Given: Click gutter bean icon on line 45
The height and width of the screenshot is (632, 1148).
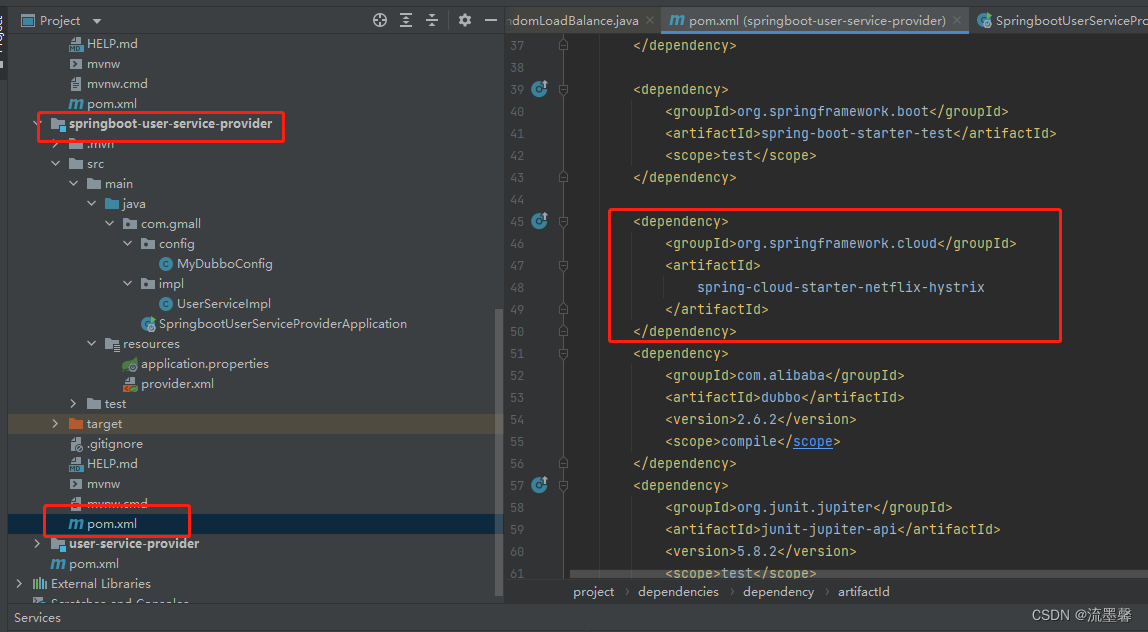Looking at the screenshot, I should click(x=540, y=220).
